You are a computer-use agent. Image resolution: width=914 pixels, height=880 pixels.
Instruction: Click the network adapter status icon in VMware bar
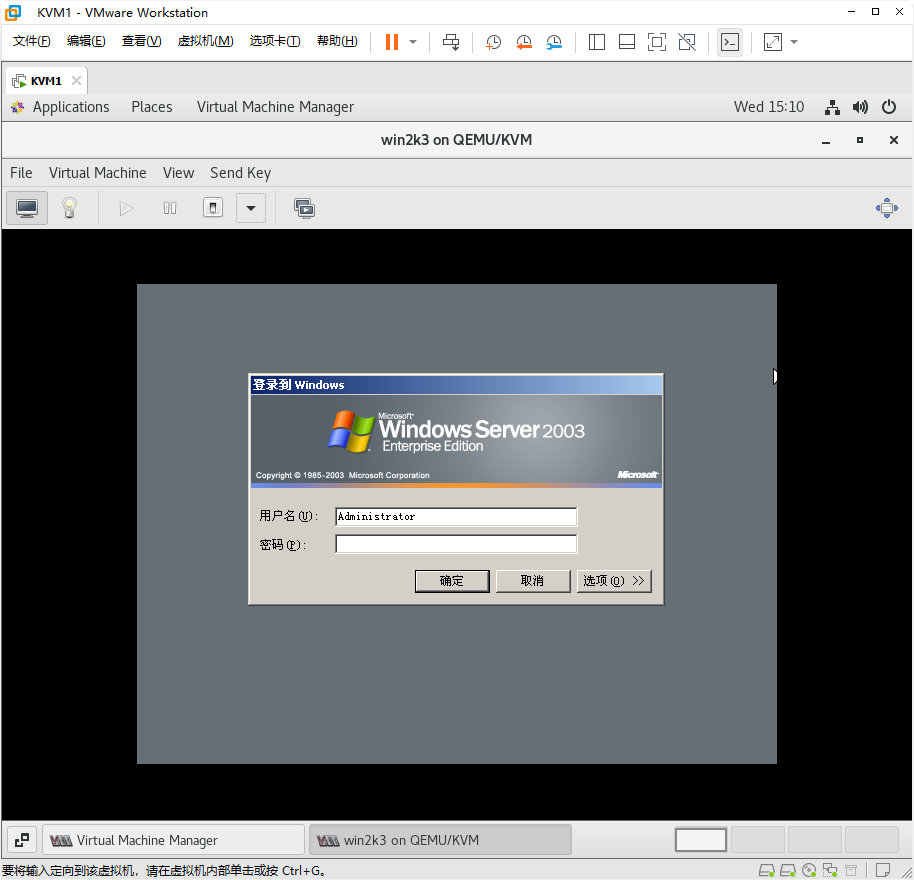point(830,871)
